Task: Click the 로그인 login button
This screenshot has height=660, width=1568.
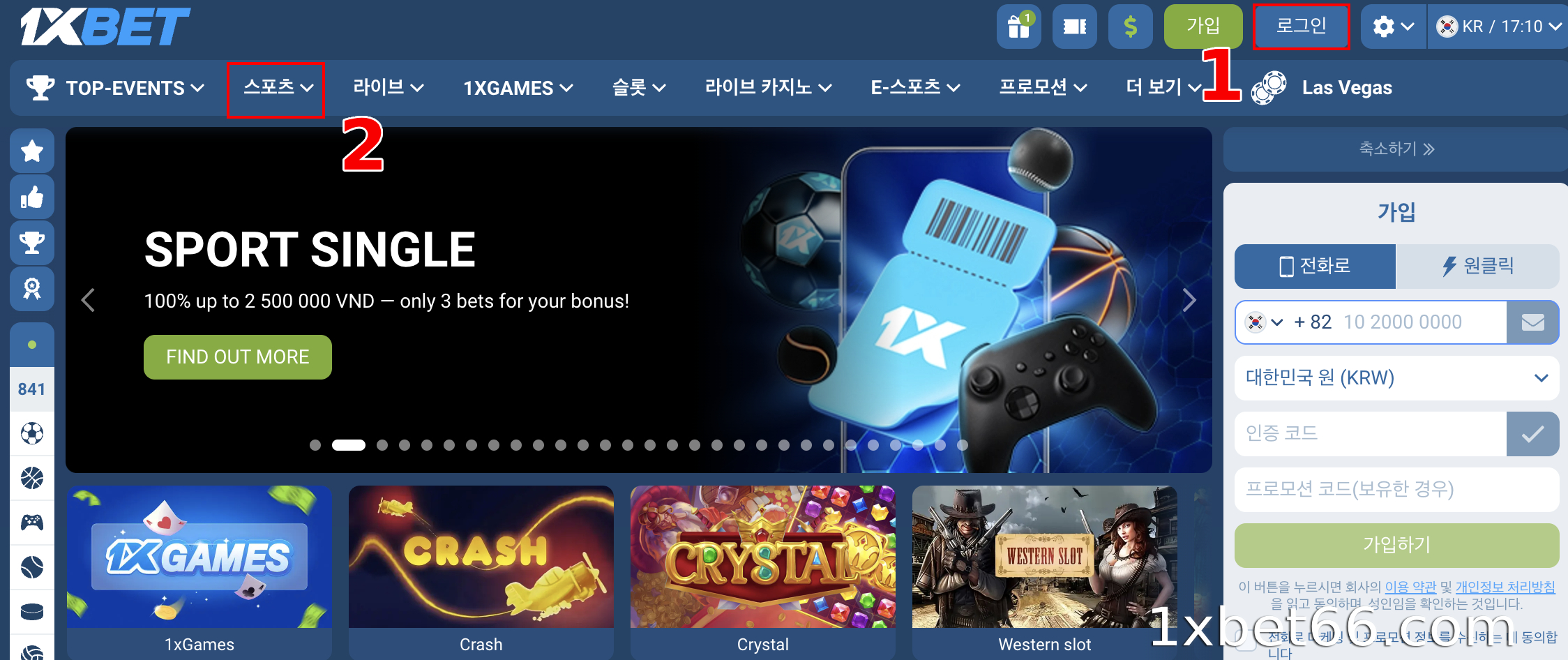Action: [x=1301, y=27]
